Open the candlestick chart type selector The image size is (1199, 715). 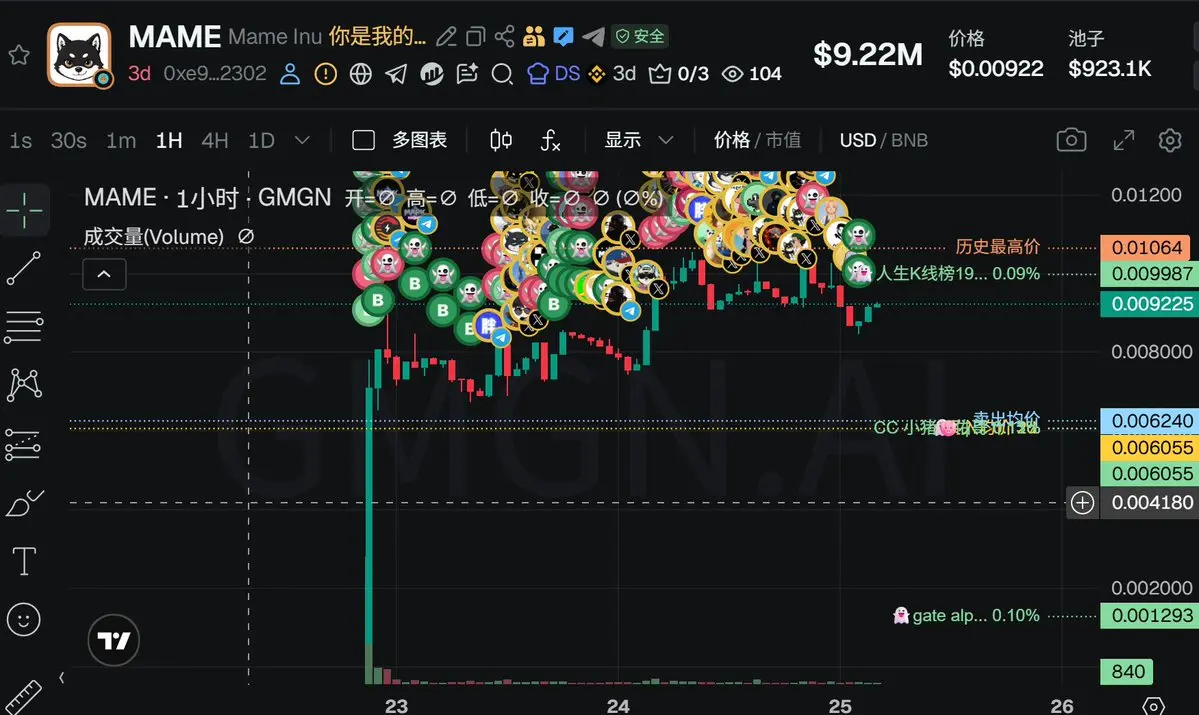(500, 140)
